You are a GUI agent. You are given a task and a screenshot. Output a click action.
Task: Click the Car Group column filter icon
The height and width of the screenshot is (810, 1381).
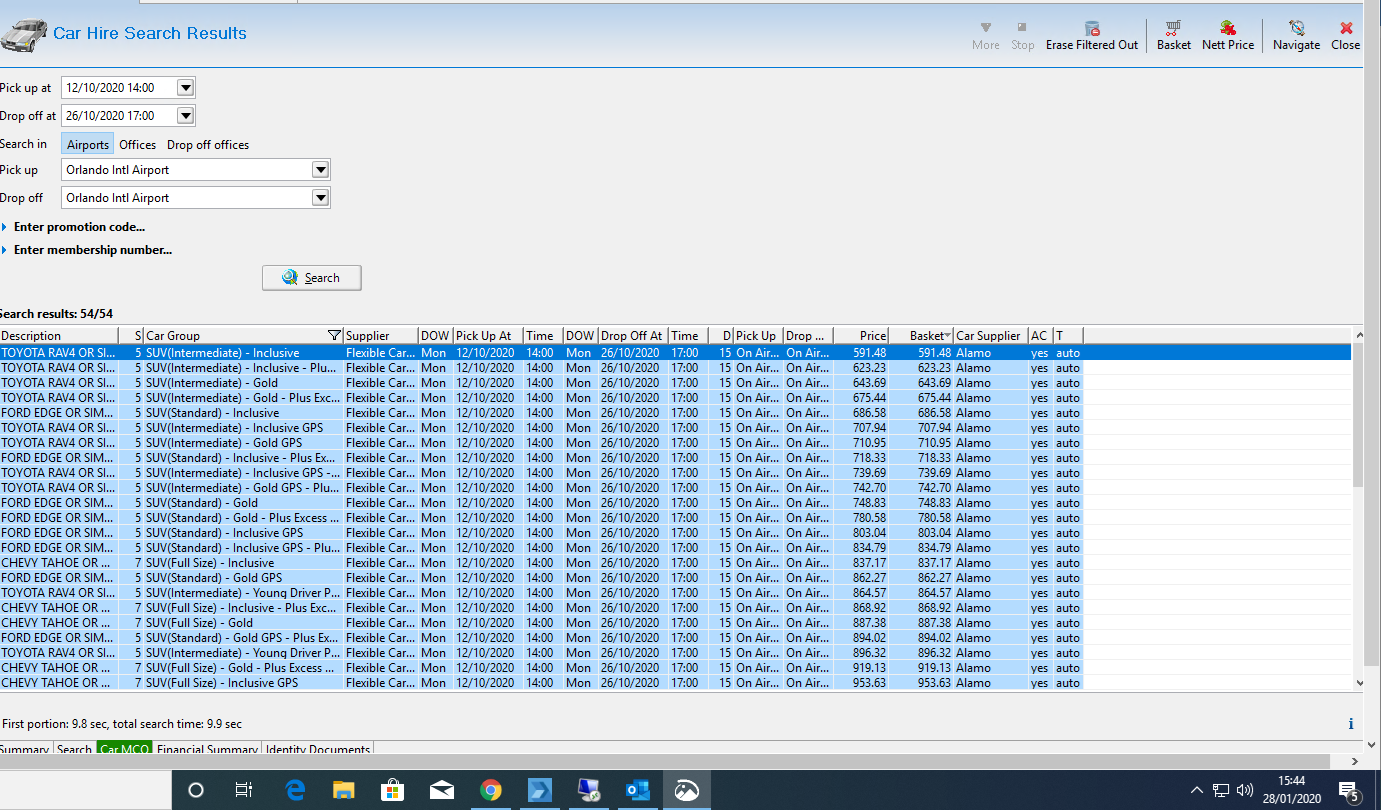click(x=334, y=336)
